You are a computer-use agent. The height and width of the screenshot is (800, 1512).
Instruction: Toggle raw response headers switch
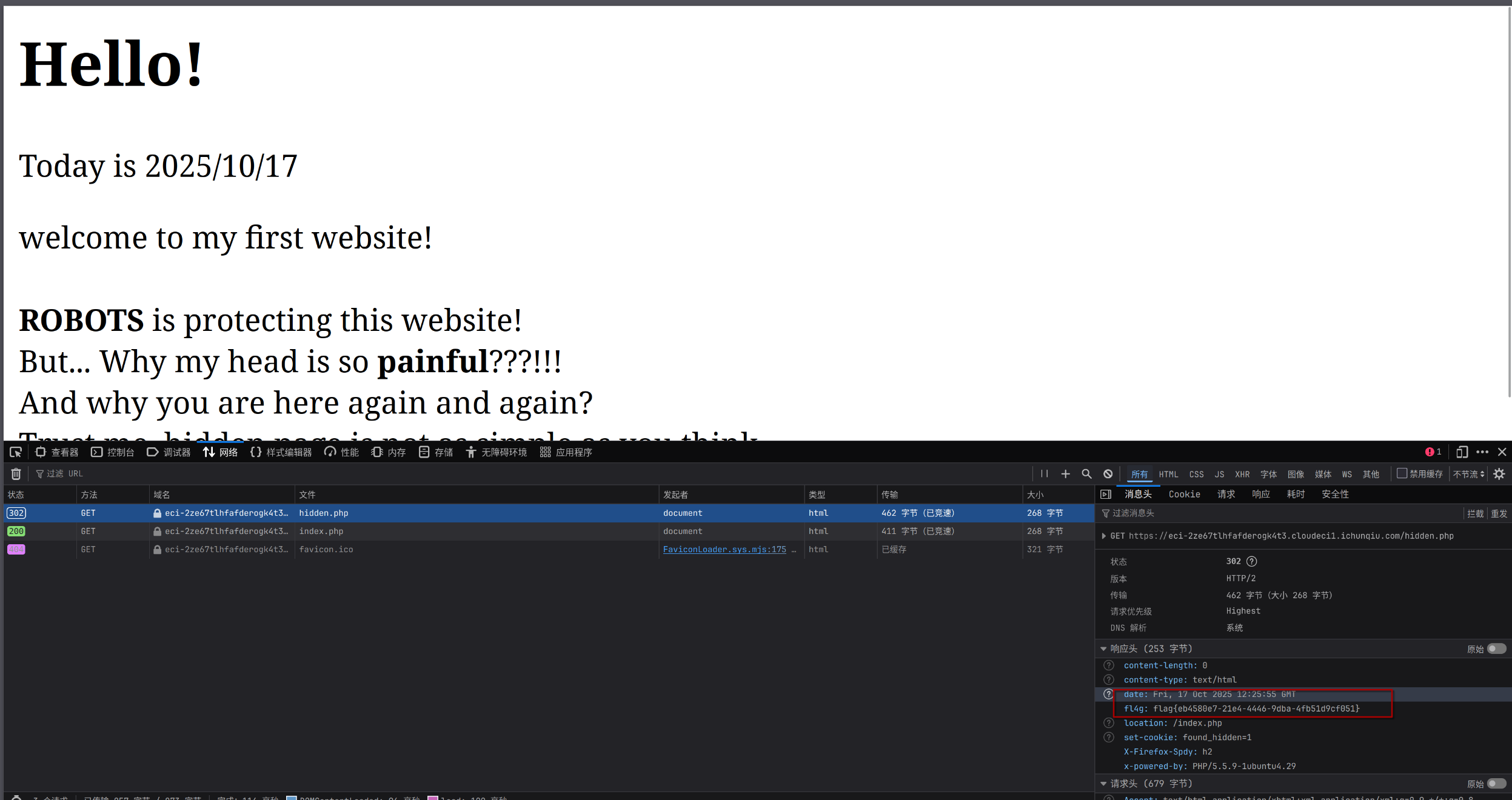click(1496, 649)
